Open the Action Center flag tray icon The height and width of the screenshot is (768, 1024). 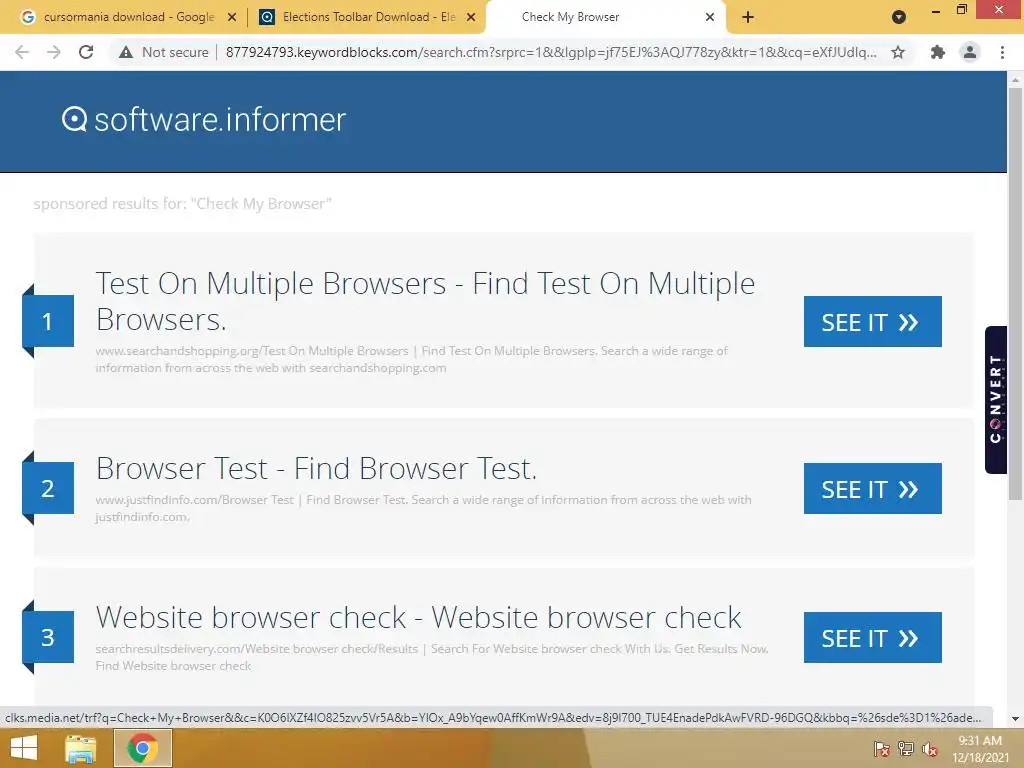coord(881,749)
